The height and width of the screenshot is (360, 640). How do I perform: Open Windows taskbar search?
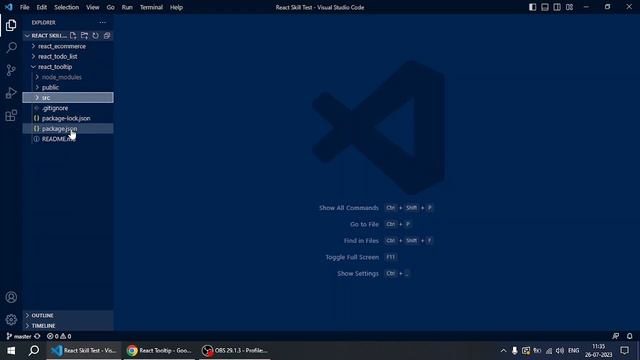pyautogui.click(x=34, y=351)
